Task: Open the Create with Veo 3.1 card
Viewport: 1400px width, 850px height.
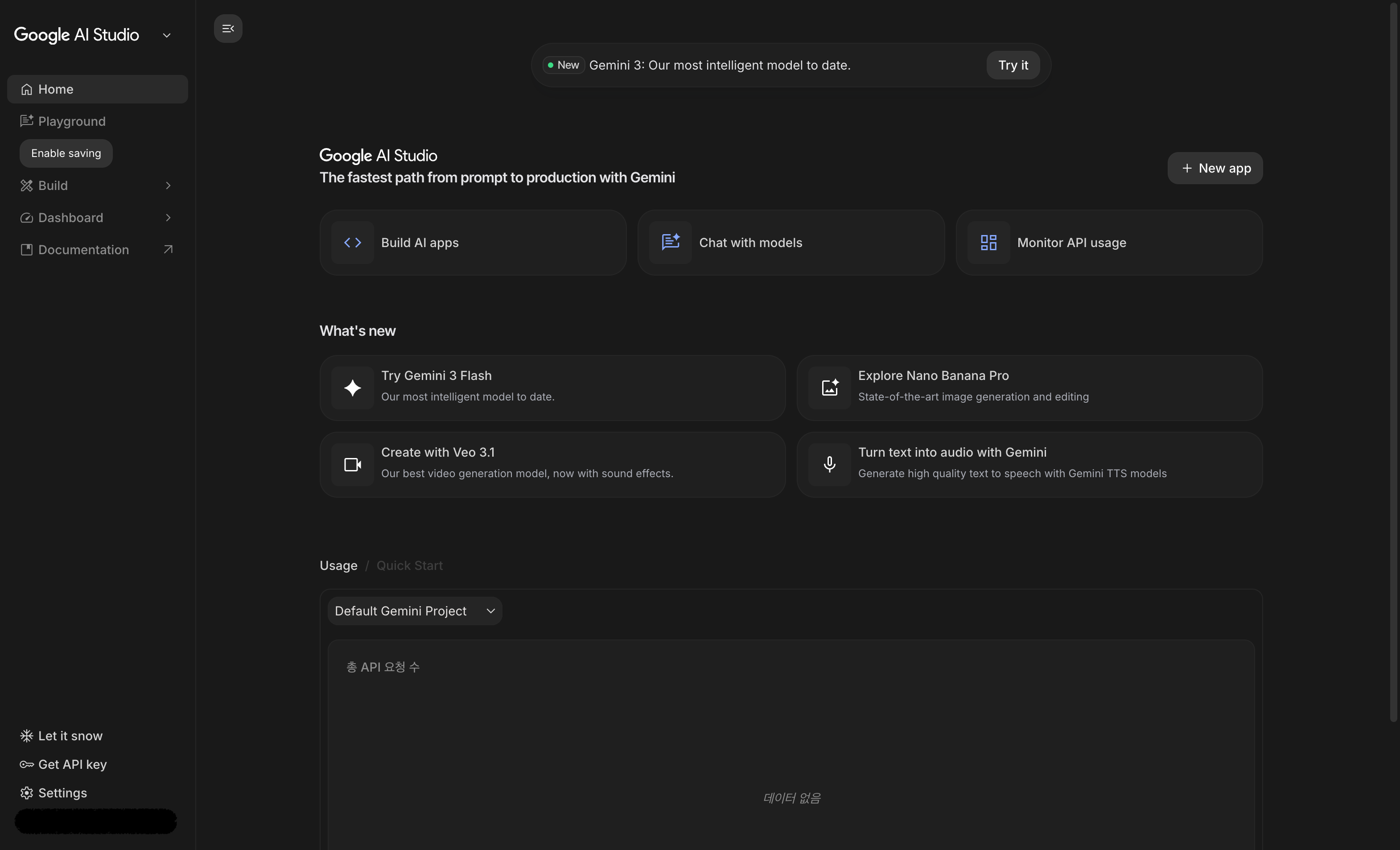Action: click(x=552, y=465)
